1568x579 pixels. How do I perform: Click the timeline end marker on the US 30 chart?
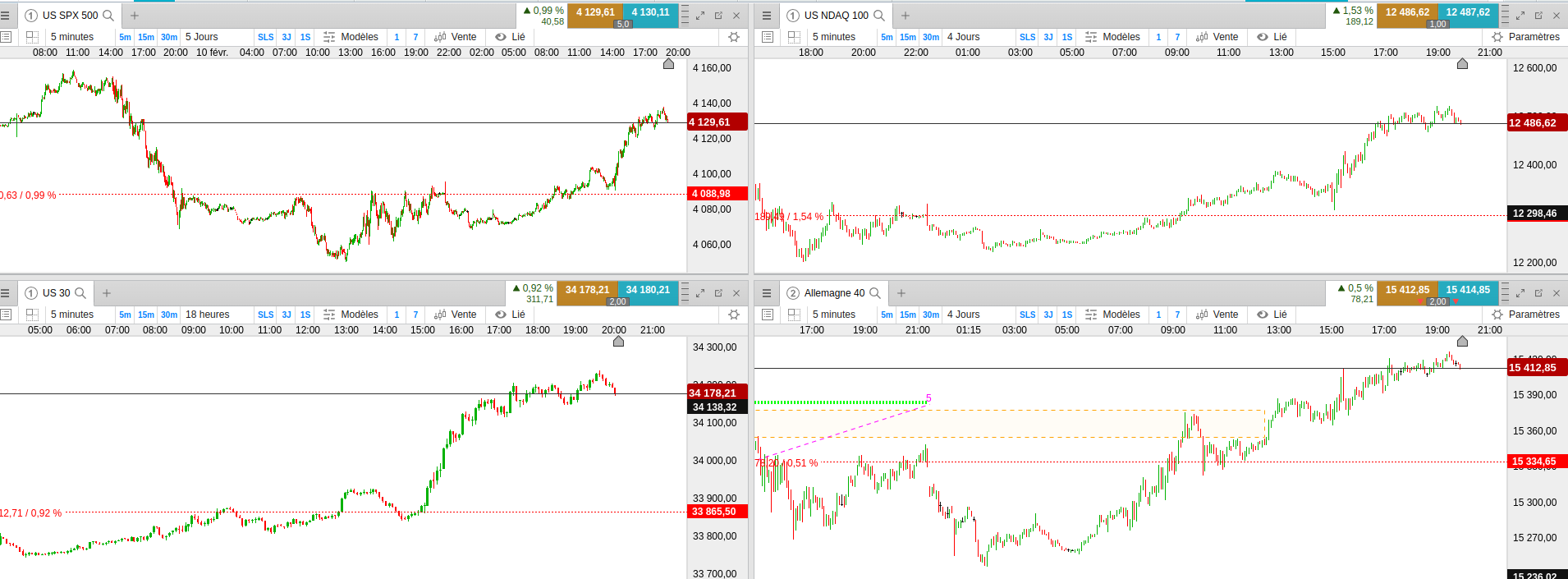pyautogui.click(x=619, y=341)
